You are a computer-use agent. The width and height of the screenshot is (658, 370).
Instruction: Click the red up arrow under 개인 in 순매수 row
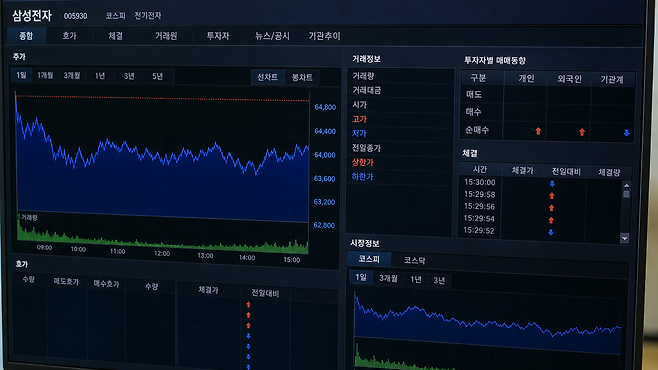click(538, 131)
